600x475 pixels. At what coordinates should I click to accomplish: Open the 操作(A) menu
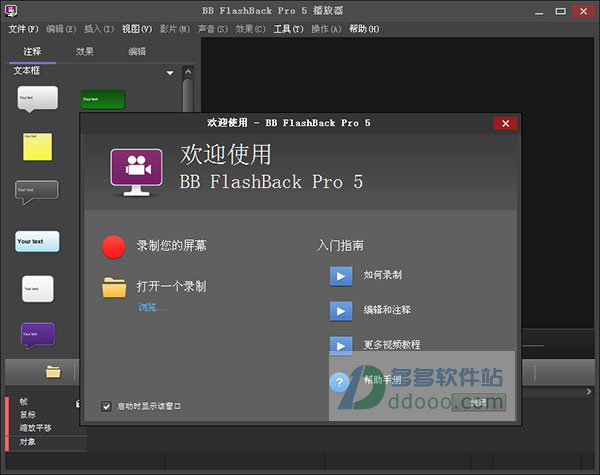click(x=326, y=29)
